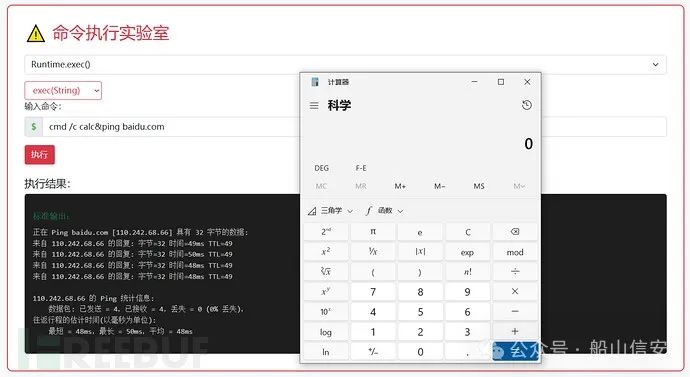Click the 10 to the x key

pyautogui.click(x=326, y=312)
